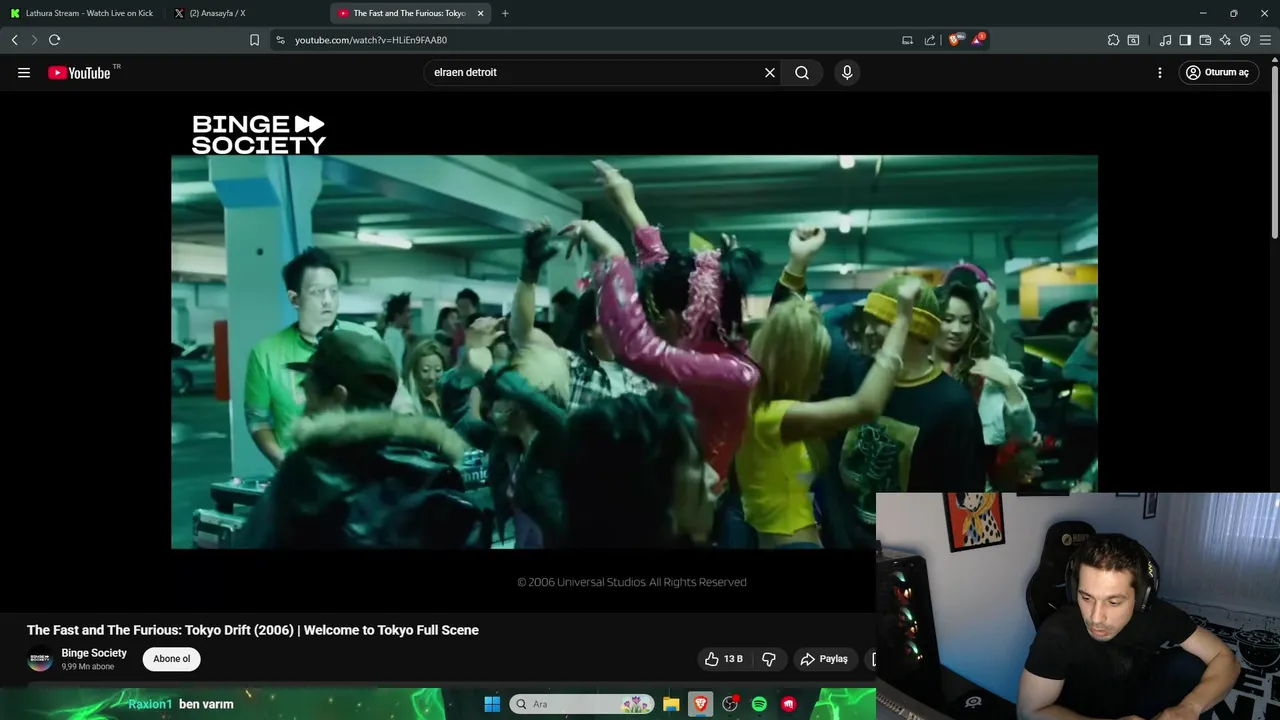The image size is (1280, 720).
Task: Open site information icon beside the URL
Action: pyautogui.click(x=280, y=40)
